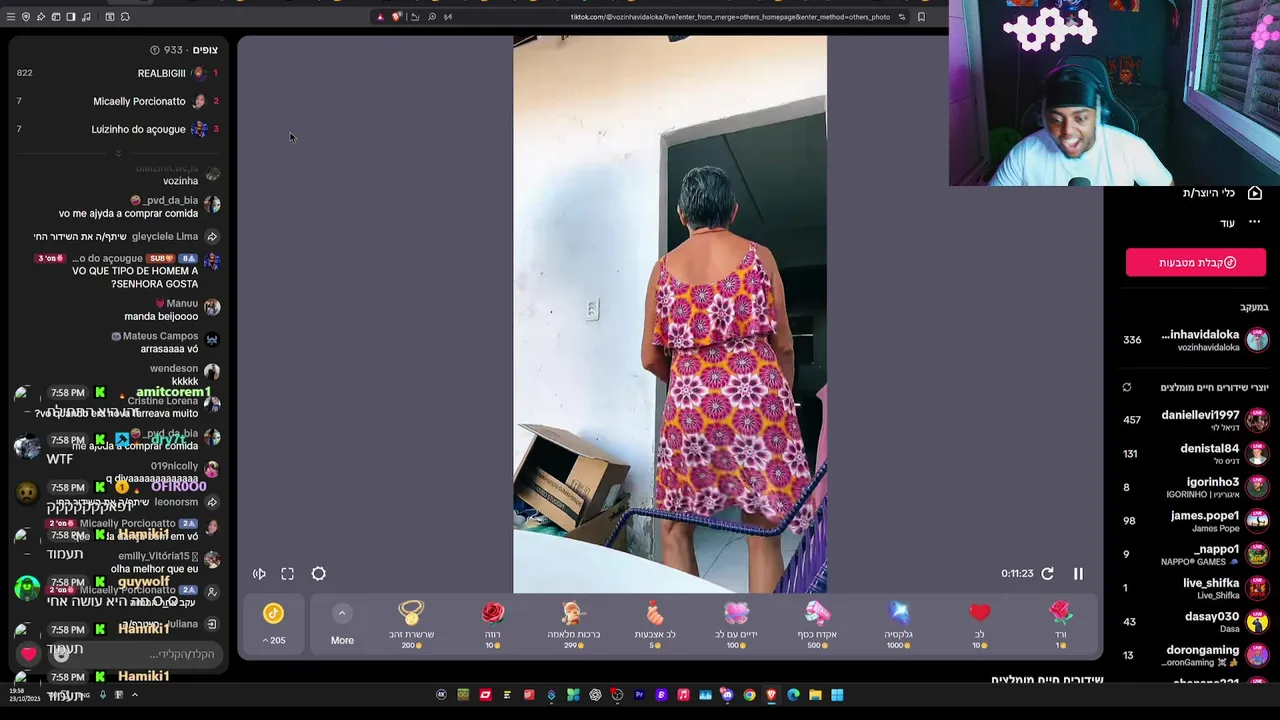Open the address bar search icon

(432, 17)
